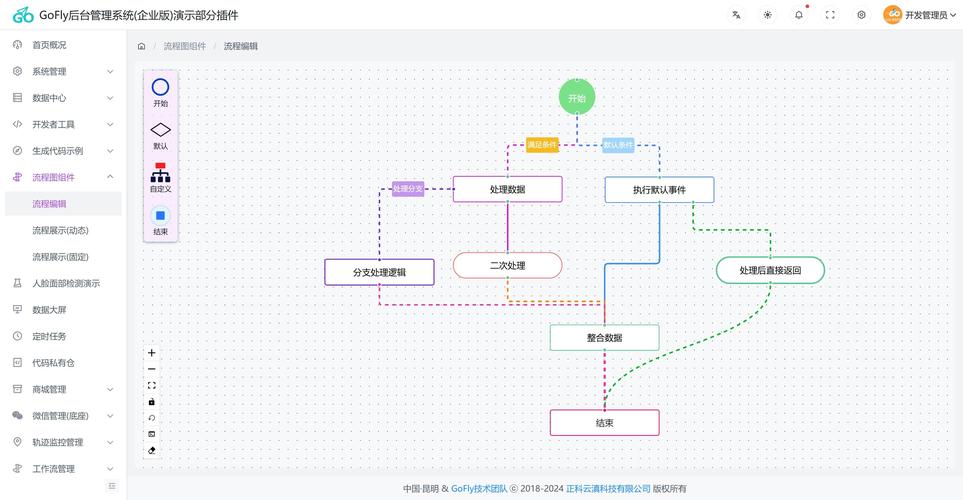Select the 分支处理逻辑 node
This screenshot has width=963, height=500.
379,272
